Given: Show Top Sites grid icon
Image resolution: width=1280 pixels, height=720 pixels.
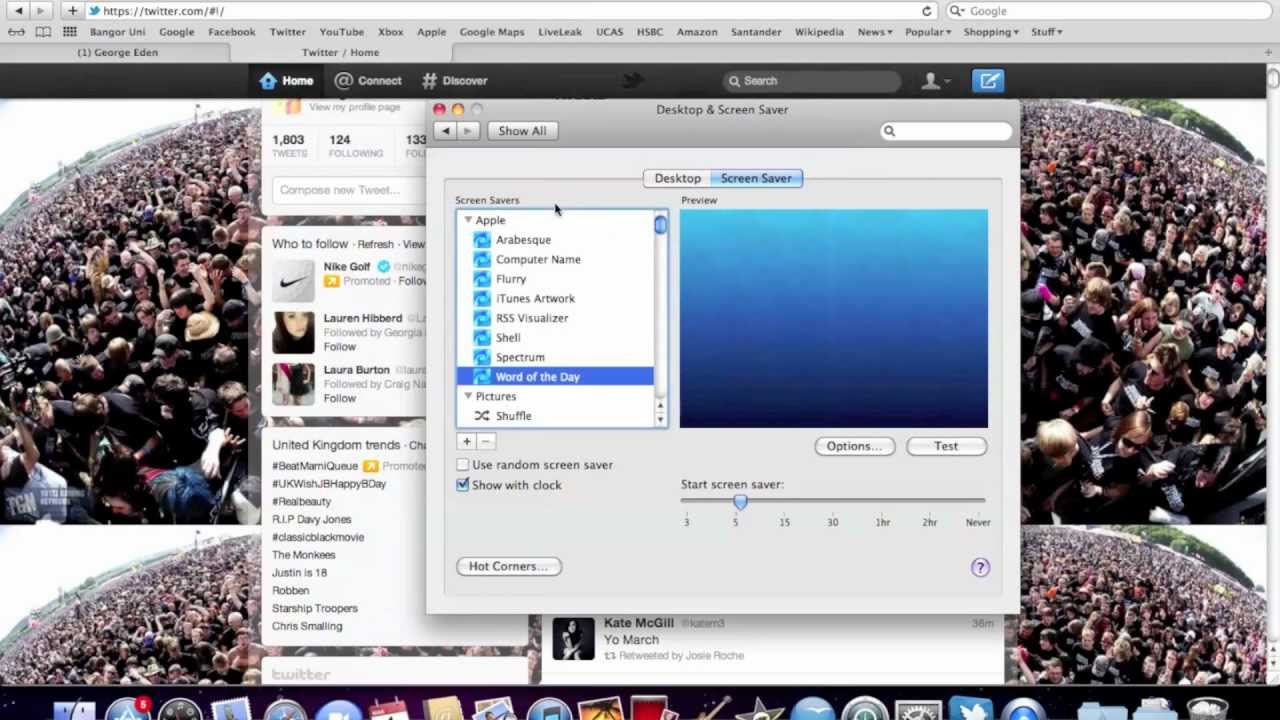Looking at the screenshot, I should (69, 32).
